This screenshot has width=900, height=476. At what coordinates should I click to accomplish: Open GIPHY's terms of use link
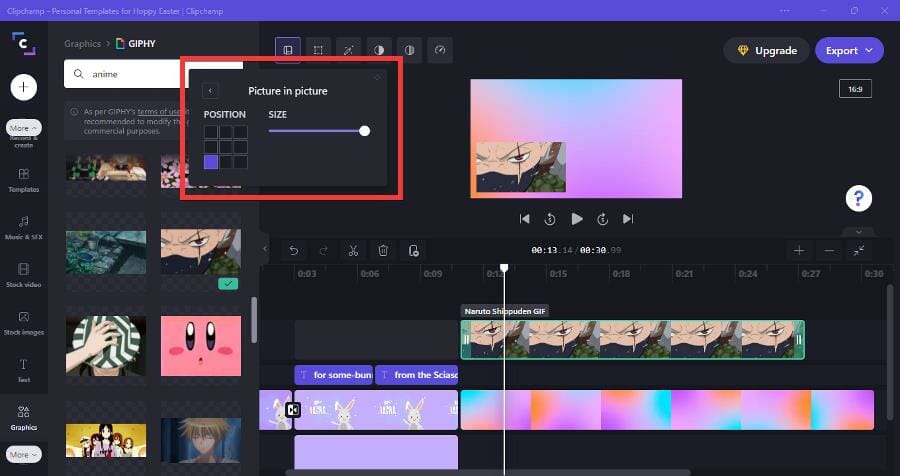point(158,112)
